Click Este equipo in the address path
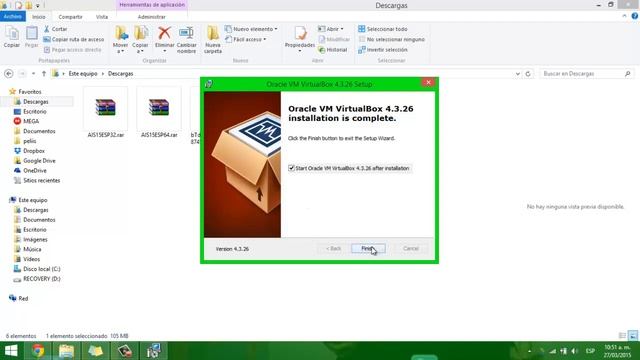The height and width of the screenshot is (360, 640). 83,73
